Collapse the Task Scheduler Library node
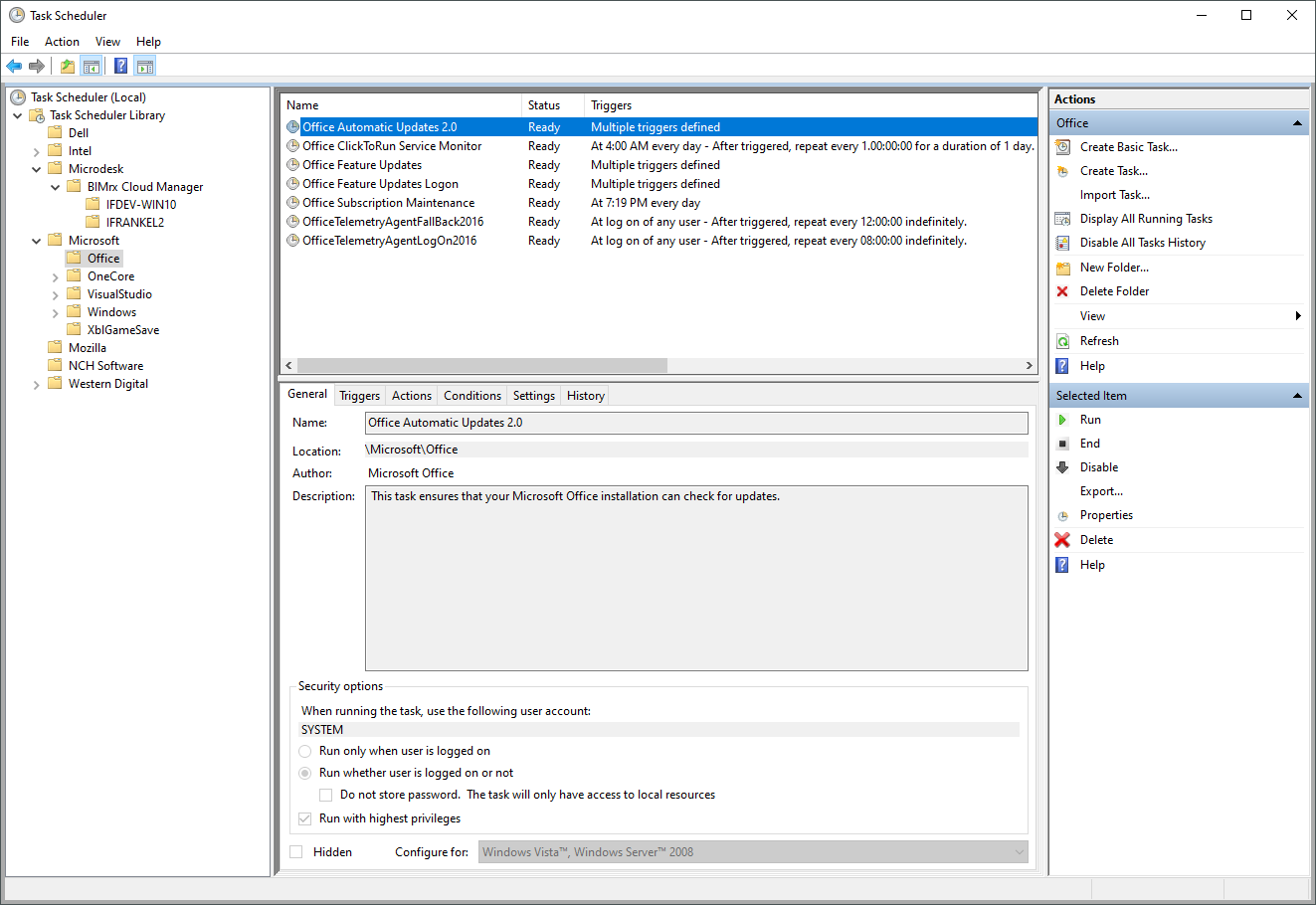Viewport: 1316px width, 905px height. point(18,115)
